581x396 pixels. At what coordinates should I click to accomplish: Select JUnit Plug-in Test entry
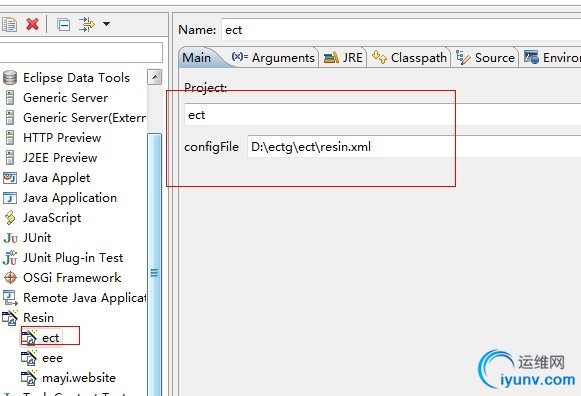[x=73, y=258]
